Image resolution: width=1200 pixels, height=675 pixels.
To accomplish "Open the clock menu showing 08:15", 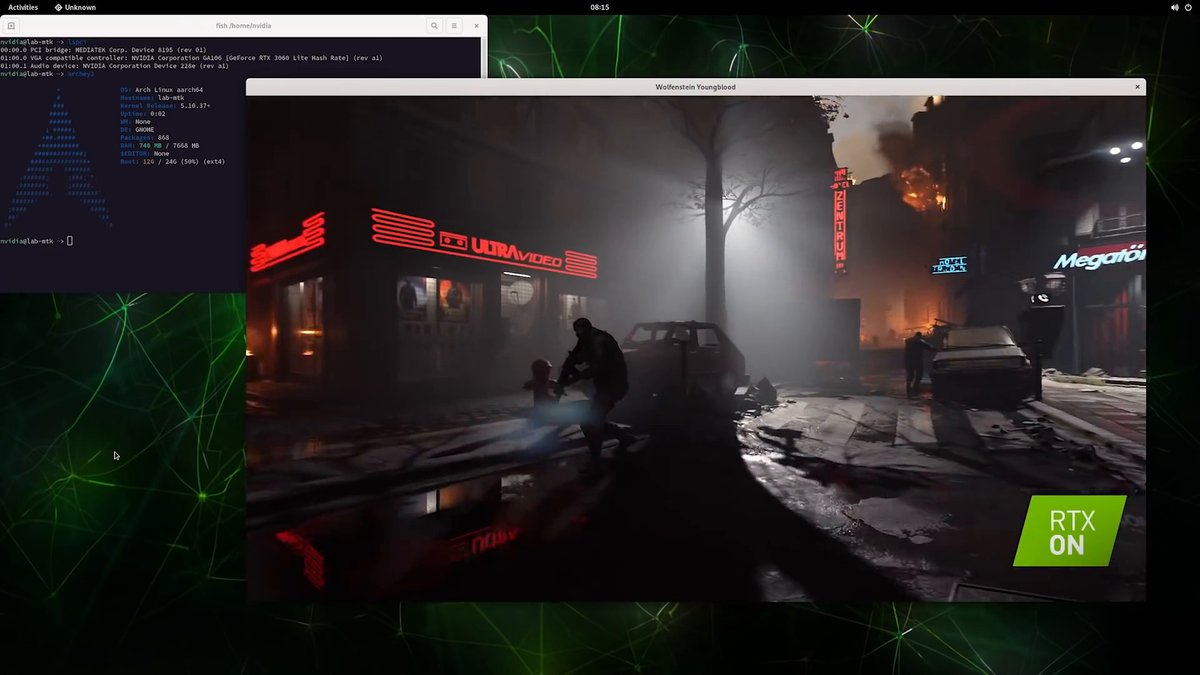I will [x=600, y=6].
